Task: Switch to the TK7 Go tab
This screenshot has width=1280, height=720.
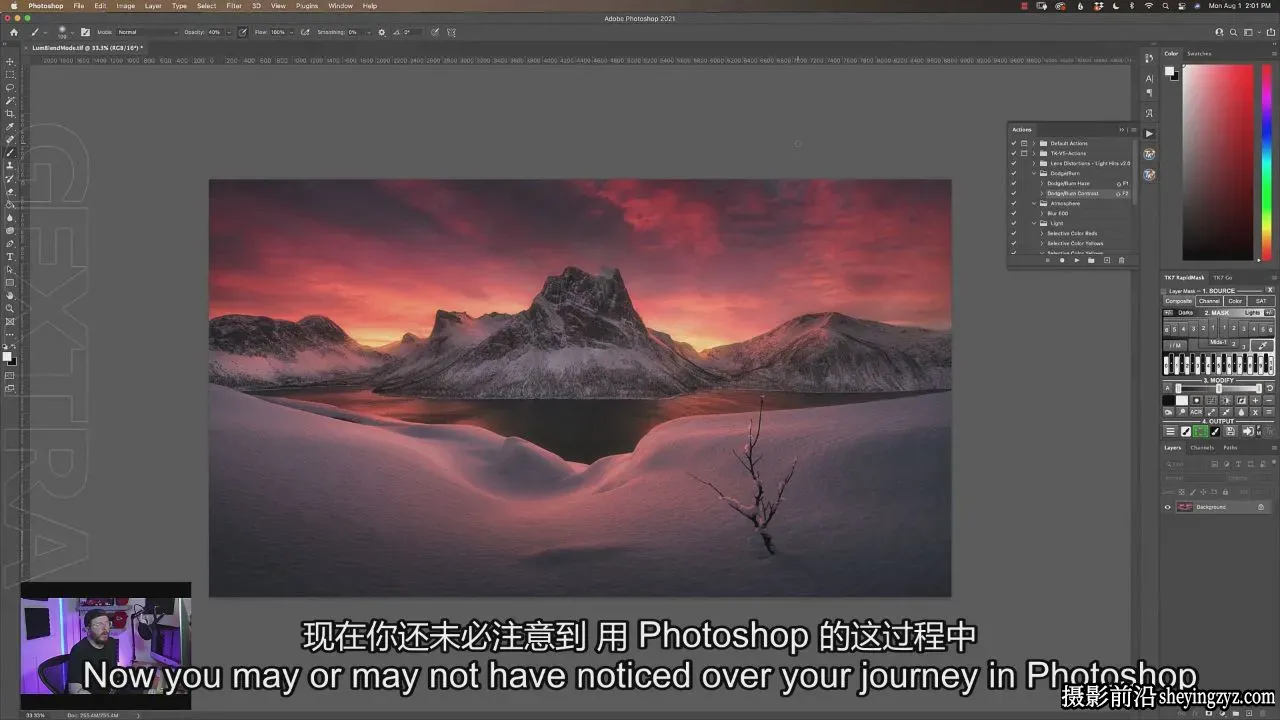Action: click(1222, 277)
